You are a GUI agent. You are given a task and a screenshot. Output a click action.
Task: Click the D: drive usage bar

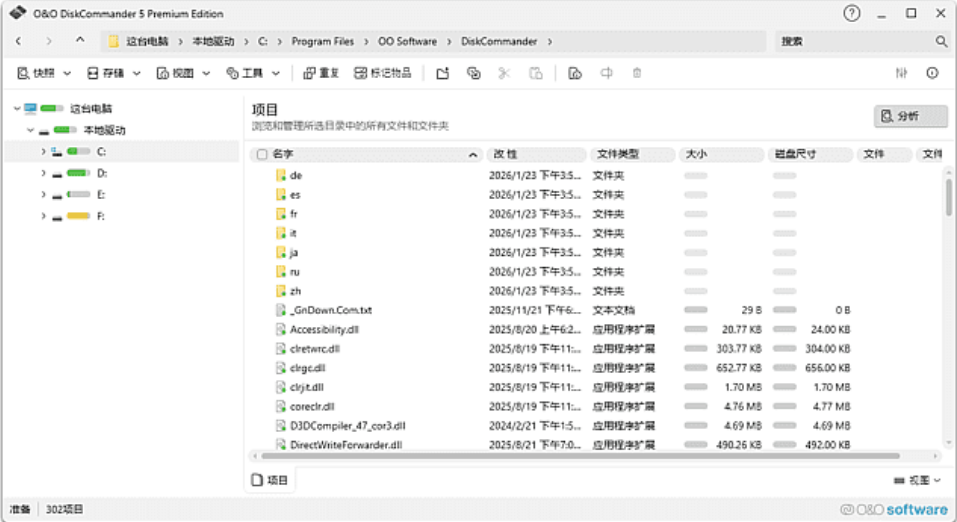tap(78, 173)
